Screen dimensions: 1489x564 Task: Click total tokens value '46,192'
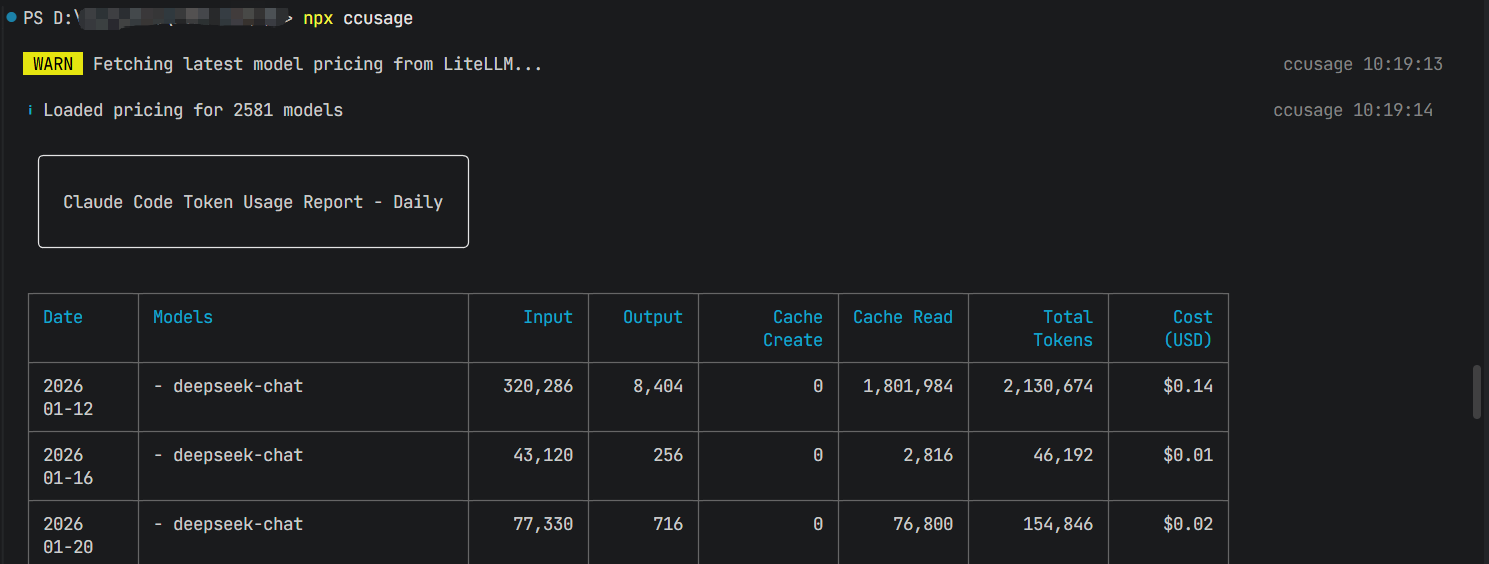click(x=1063, y=455)
